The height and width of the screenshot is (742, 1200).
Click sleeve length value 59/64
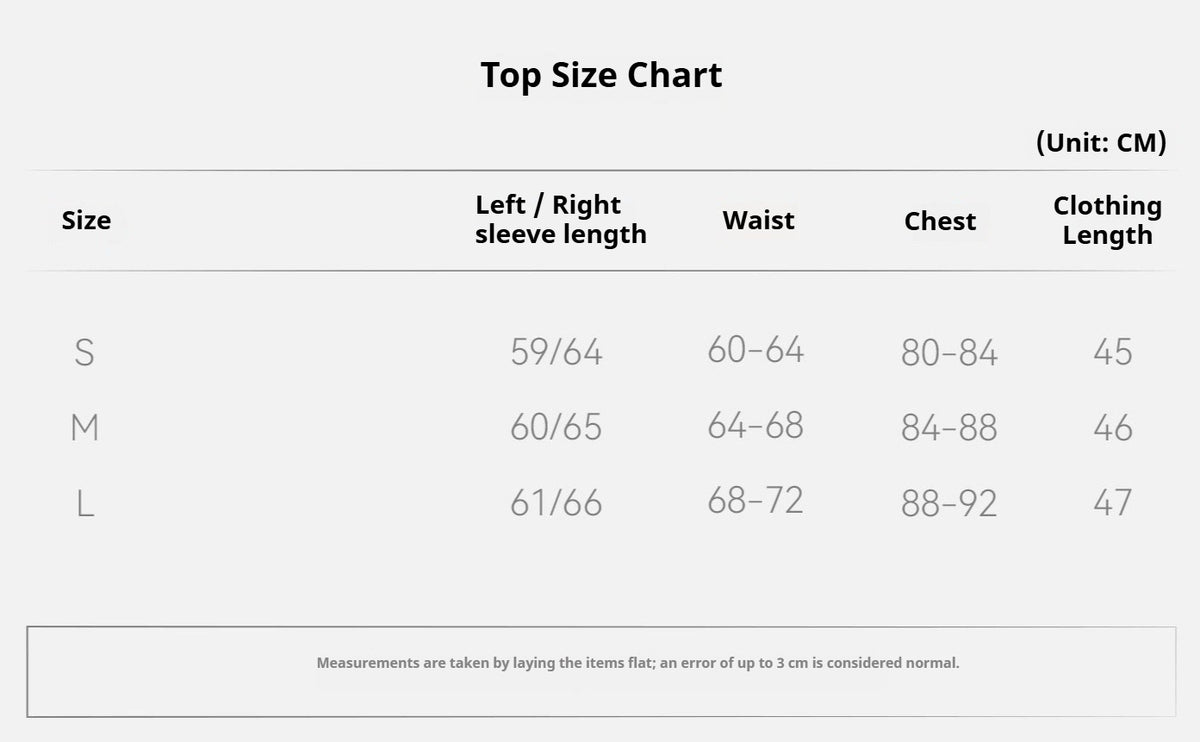coord(556,352)
